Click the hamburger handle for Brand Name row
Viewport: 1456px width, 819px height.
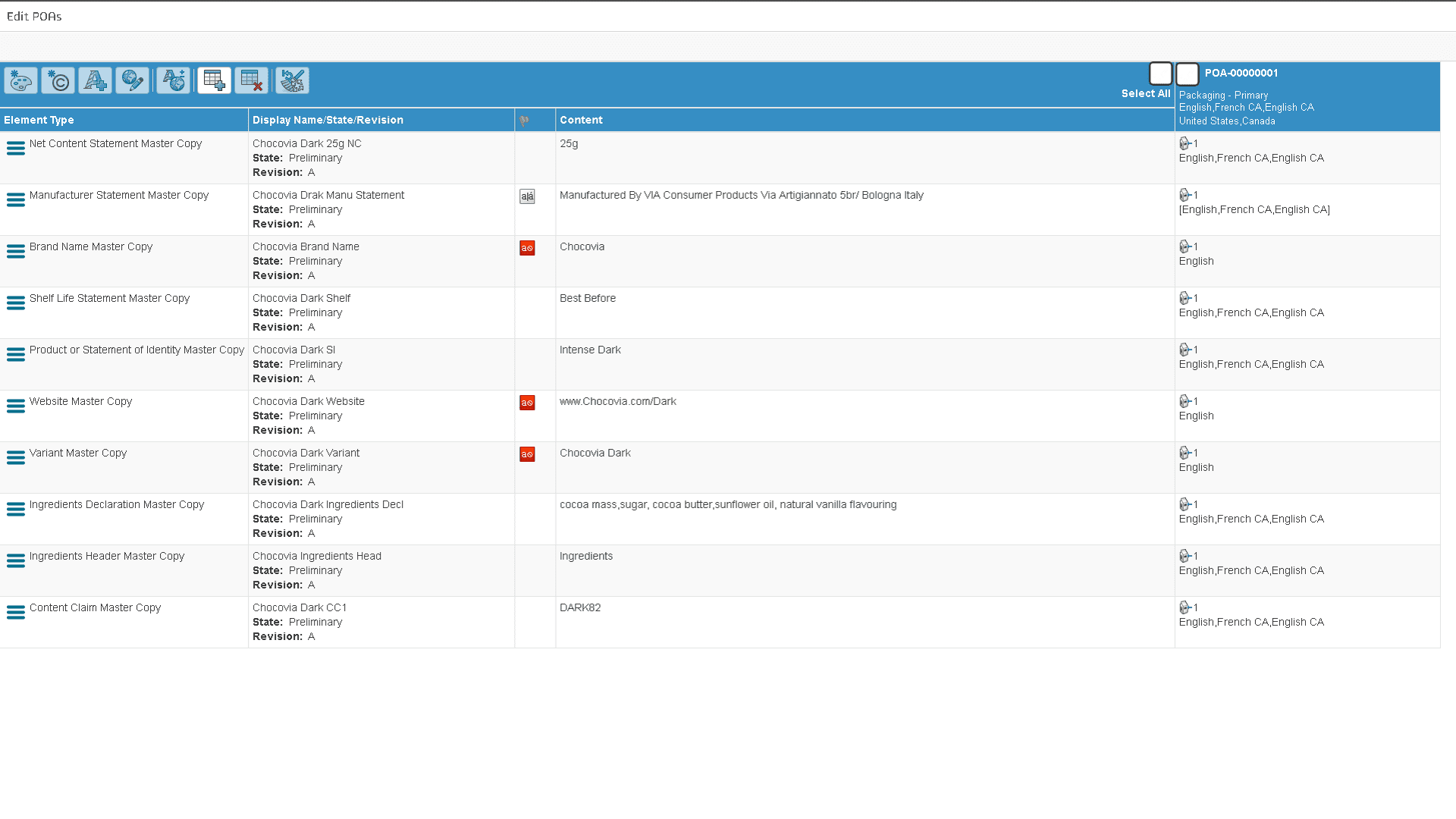pos(15,252)
